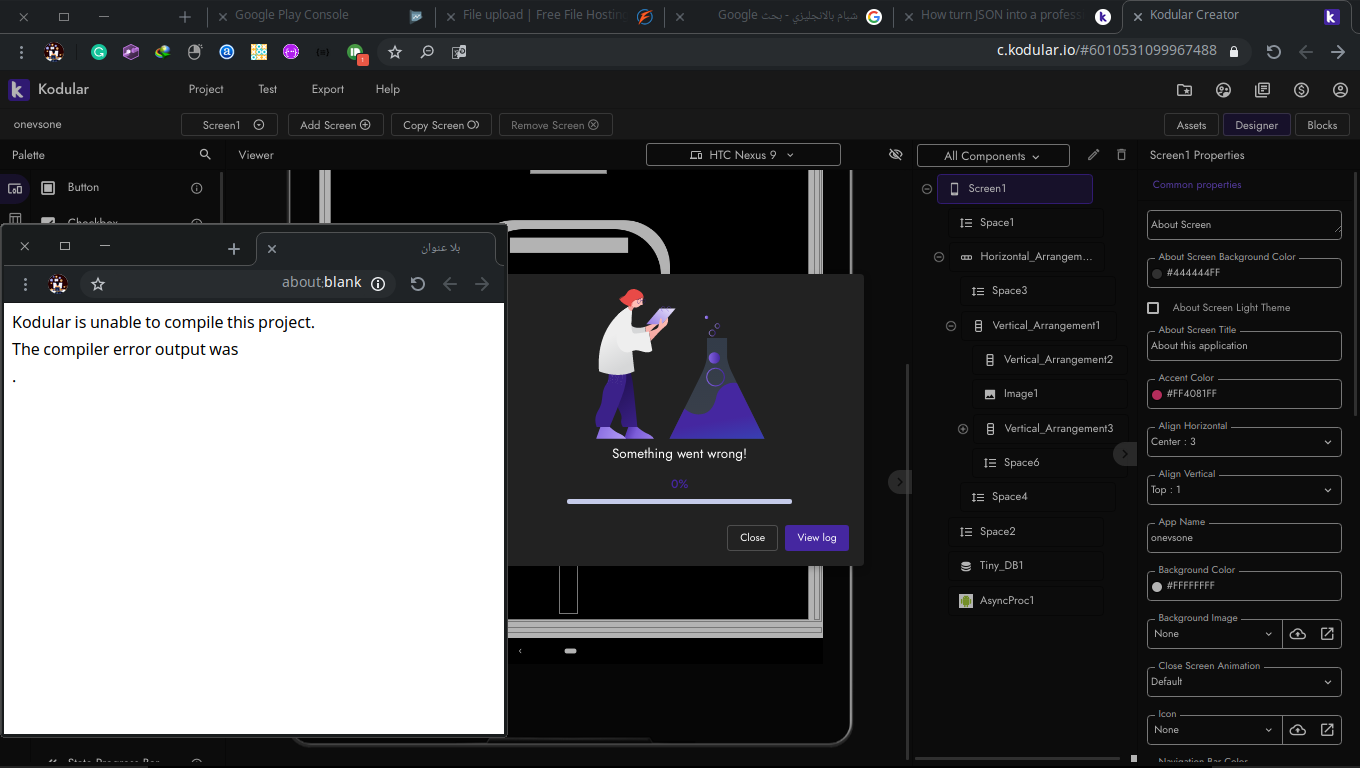
Task: Rename the selected component with the pencil icon
Action: 1093,154
